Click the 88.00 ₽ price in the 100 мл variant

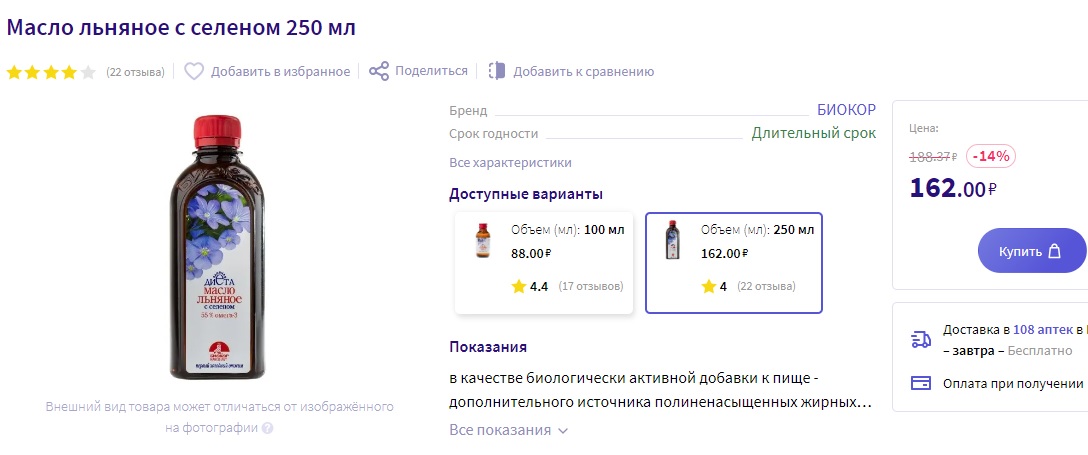click(532, 254)
